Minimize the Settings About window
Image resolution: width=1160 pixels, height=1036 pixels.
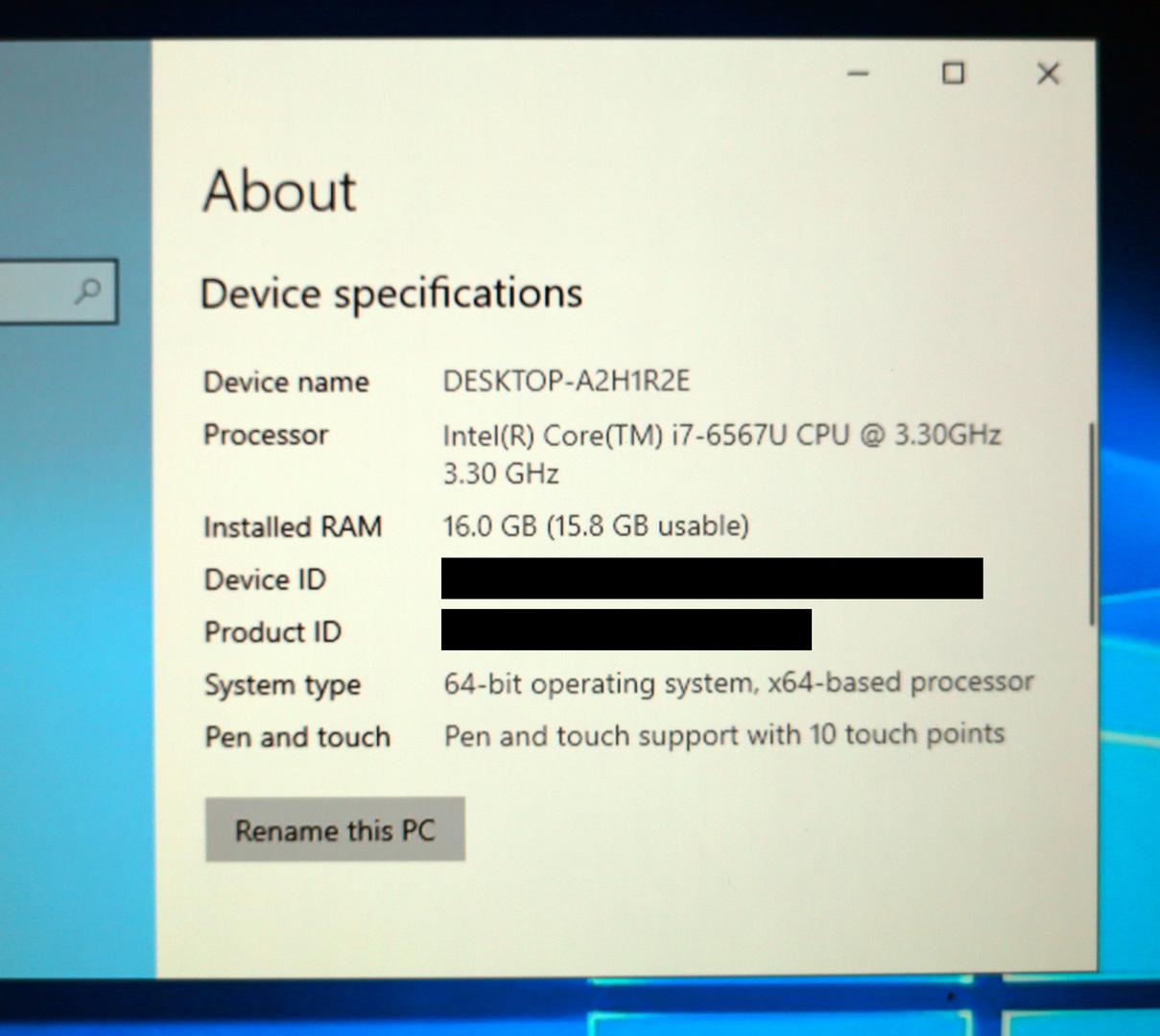tap(859, 73)
